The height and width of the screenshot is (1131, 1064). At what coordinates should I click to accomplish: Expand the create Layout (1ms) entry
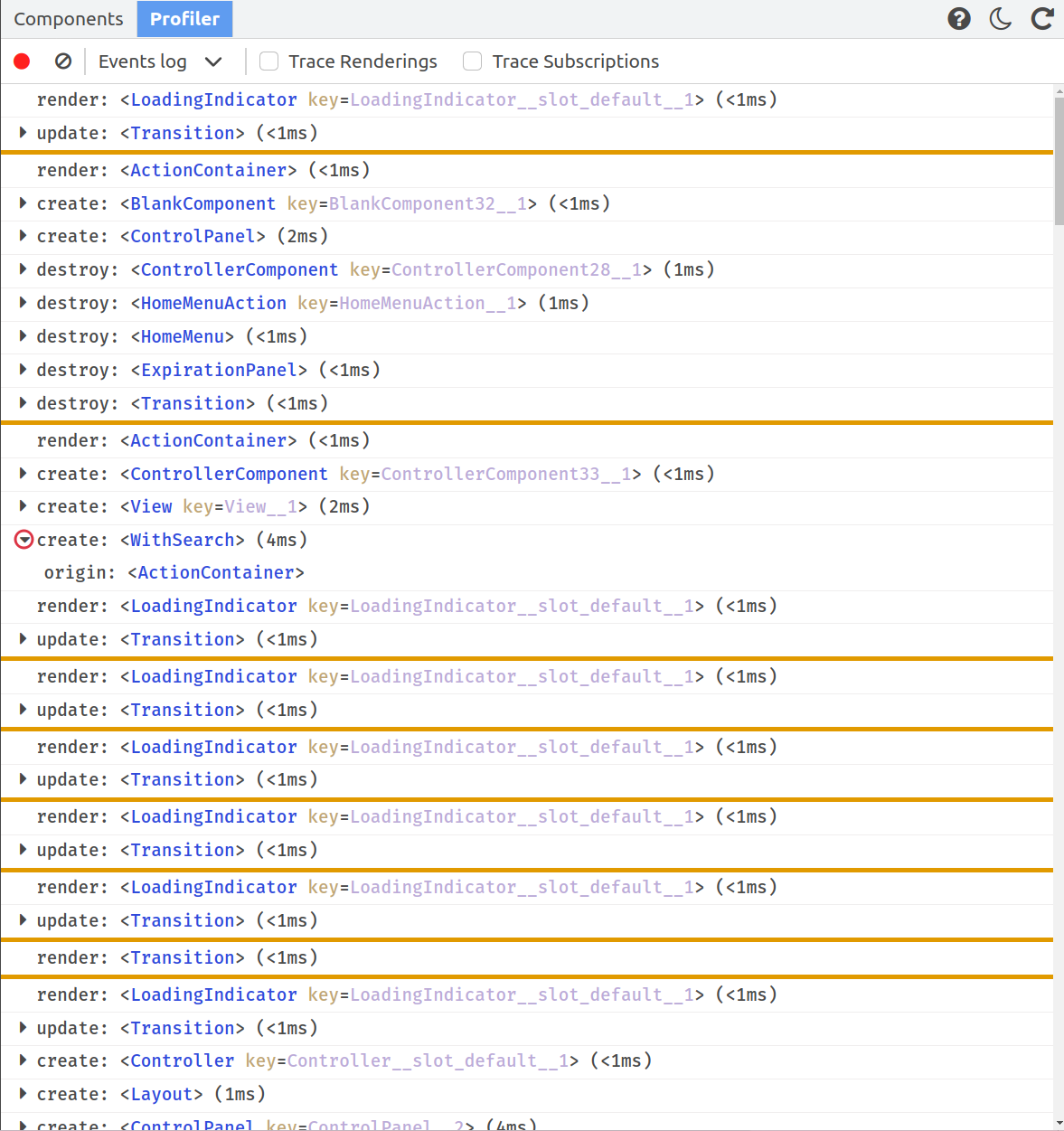click(x=24, y=1094)
